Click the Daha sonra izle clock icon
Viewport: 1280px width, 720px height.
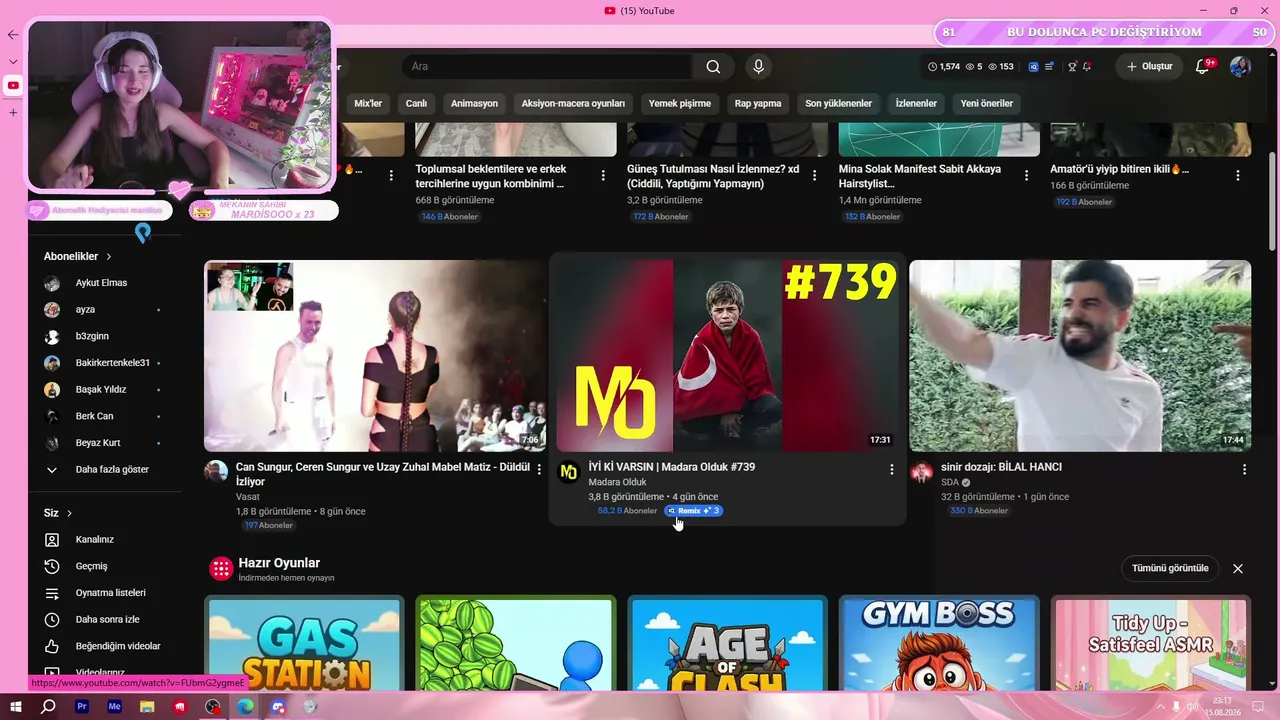click(52, 619)
